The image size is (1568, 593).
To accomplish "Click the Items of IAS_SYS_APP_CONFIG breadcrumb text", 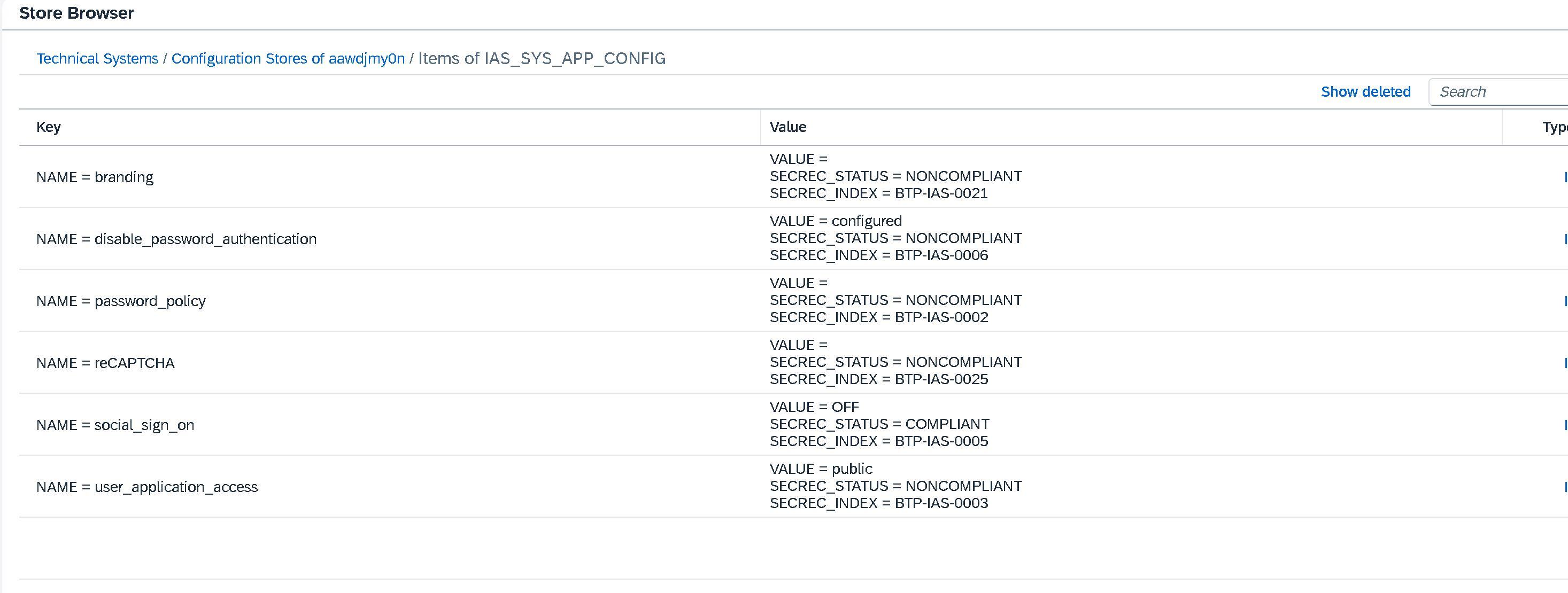I will pos(542,58).
